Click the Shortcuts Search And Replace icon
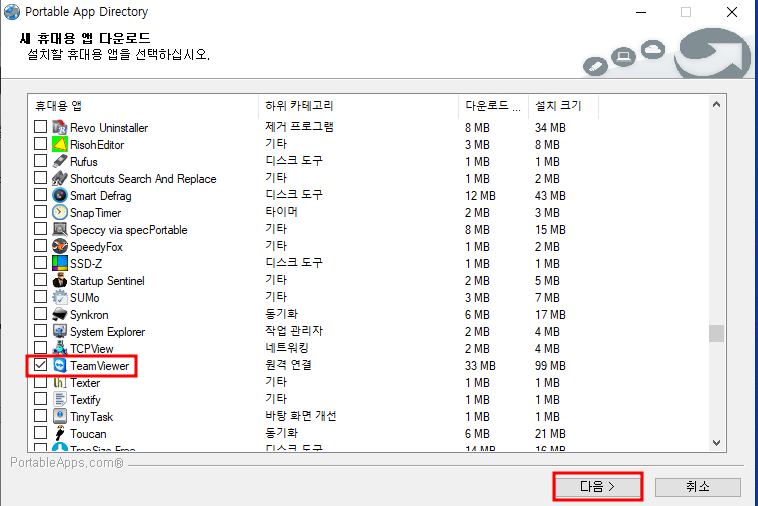 point(59,178)
